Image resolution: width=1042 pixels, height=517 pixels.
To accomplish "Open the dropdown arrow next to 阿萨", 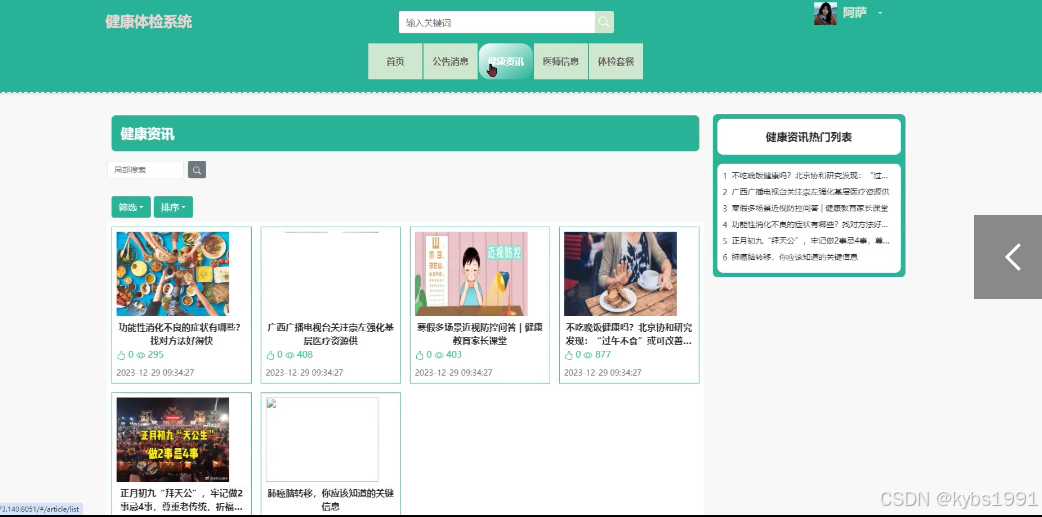I will tap(880, 13).
